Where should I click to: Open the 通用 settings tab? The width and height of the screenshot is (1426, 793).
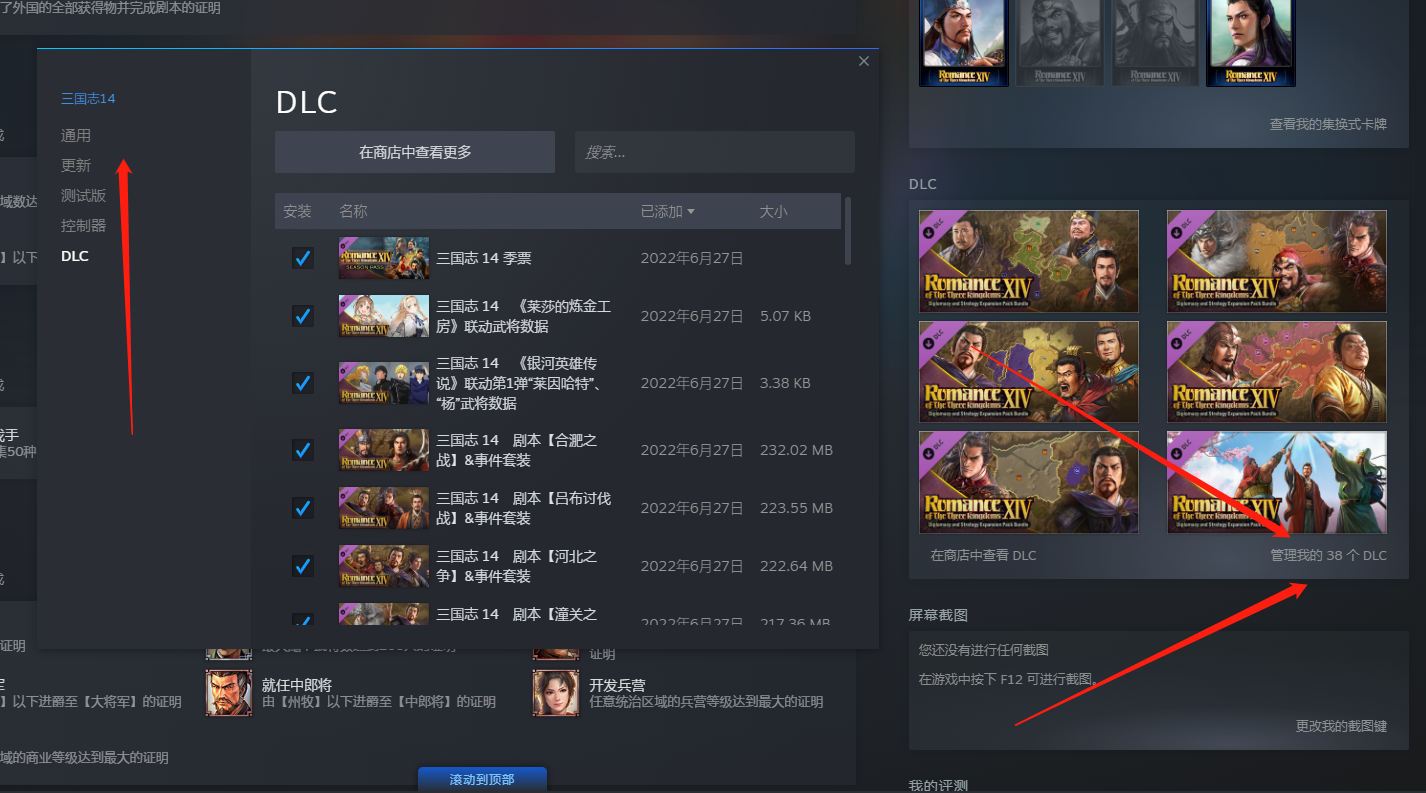click(x=76, y=135)
